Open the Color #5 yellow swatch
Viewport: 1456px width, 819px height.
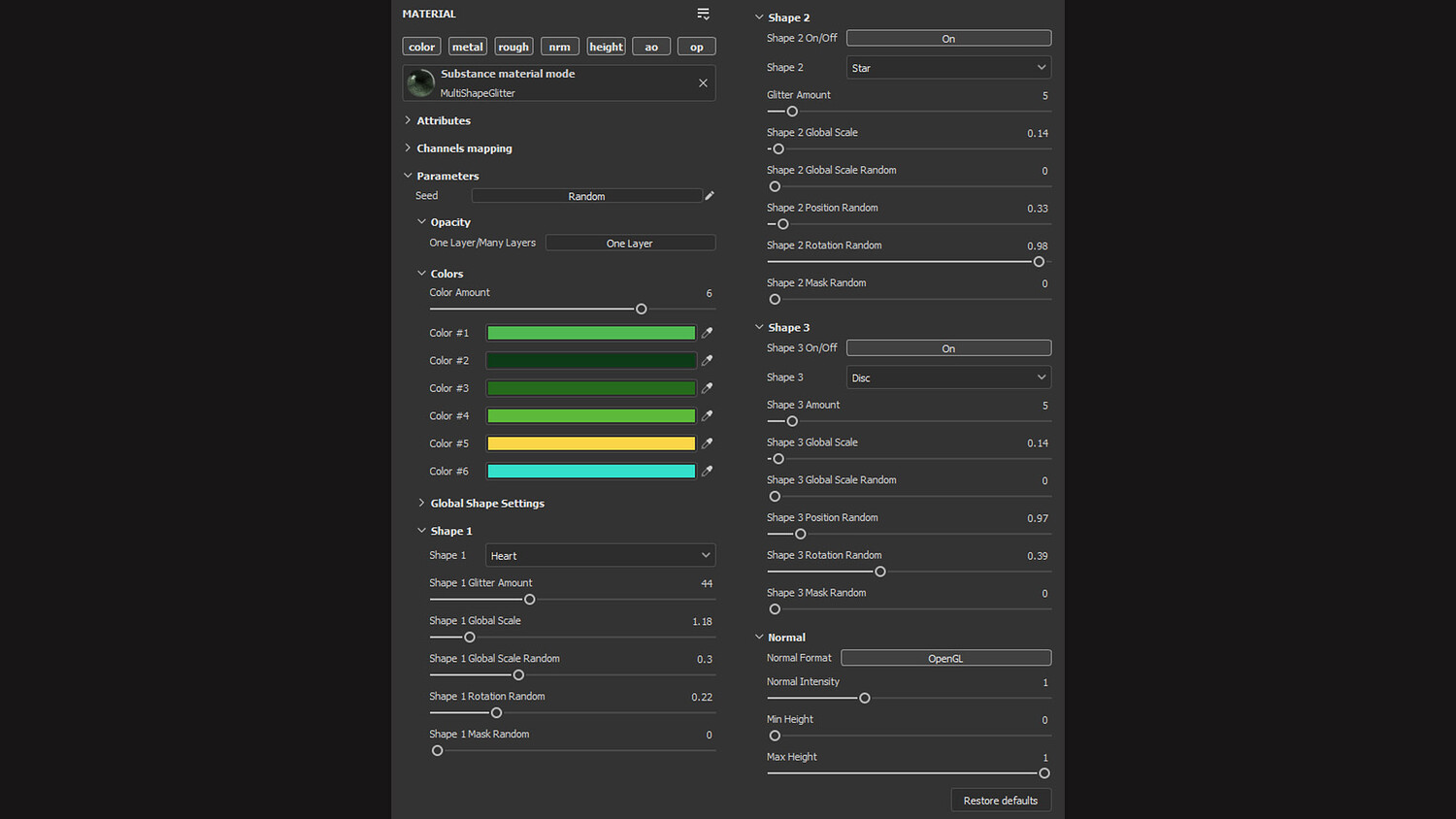(x=590, y=443)
